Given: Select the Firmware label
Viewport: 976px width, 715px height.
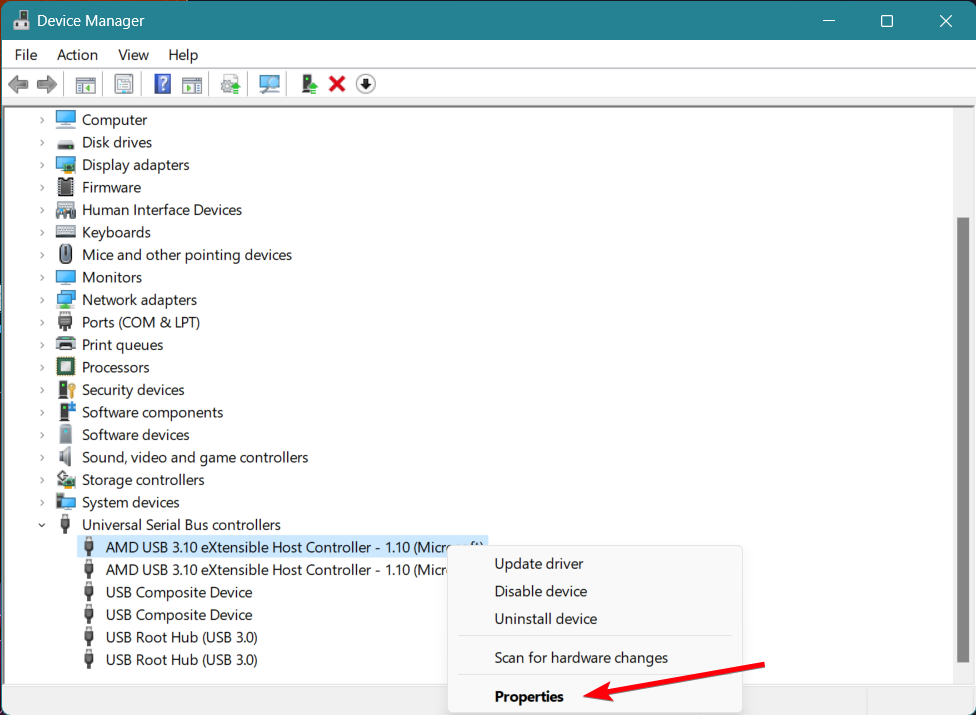Looking at the screenshot, I should coord(111,187).
